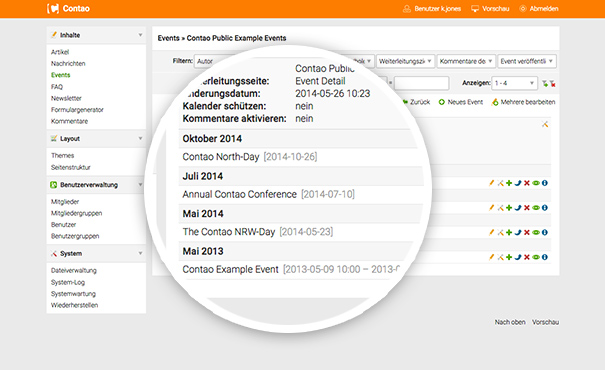
Task: Open Mitgliedergruppen in the sidebar
Action: [x=76, y=213]
